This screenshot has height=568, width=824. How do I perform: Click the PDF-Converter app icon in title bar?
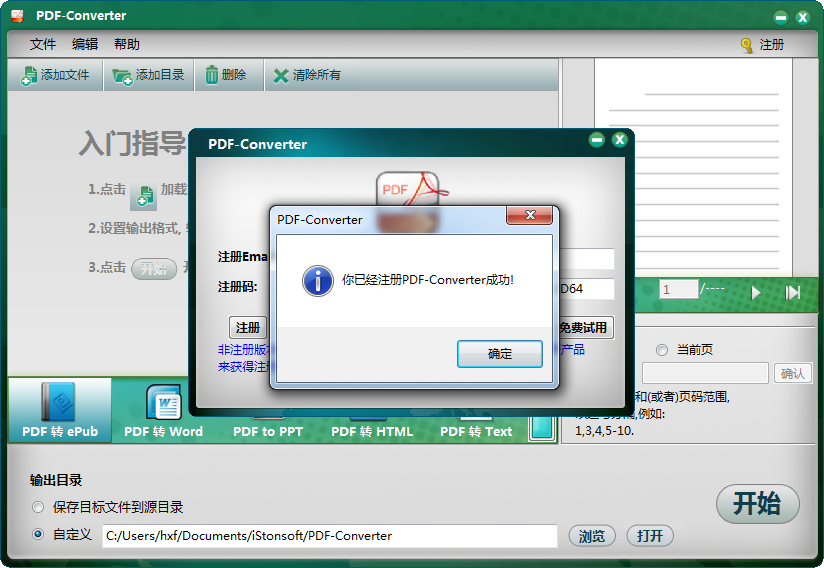coord(17,16)
